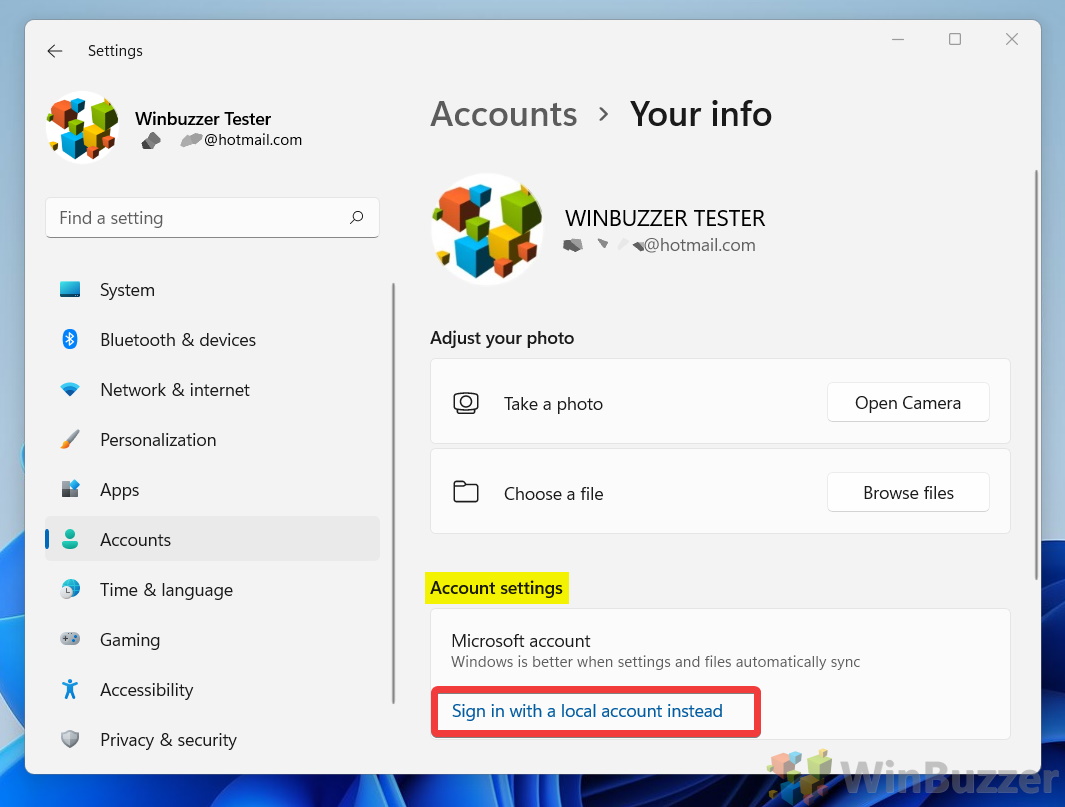Click the large account profile picture
Viewport: 1065px width, 807px height.
click(x=487, y=229)
